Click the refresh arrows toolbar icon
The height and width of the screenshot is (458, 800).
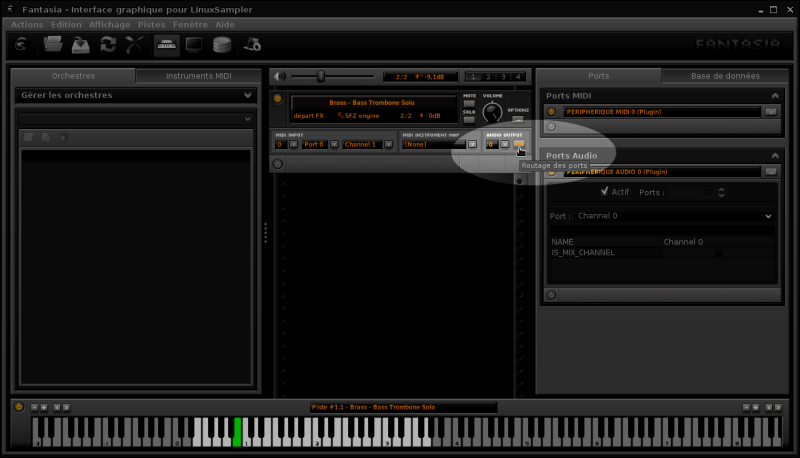tap(108, 45)
